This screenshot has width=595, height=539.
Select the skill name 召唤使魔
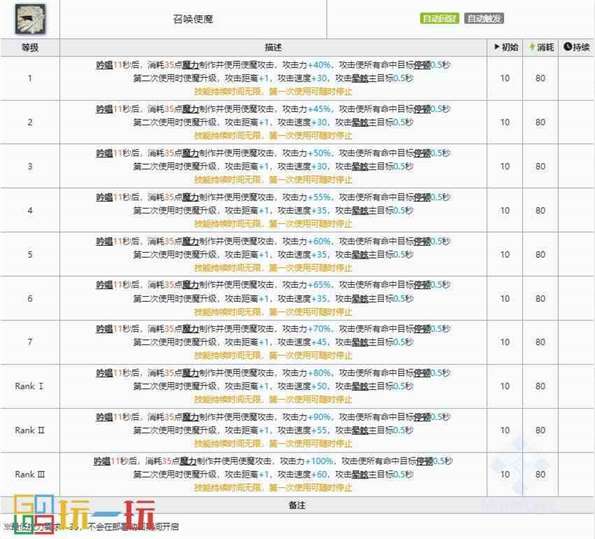193,19
